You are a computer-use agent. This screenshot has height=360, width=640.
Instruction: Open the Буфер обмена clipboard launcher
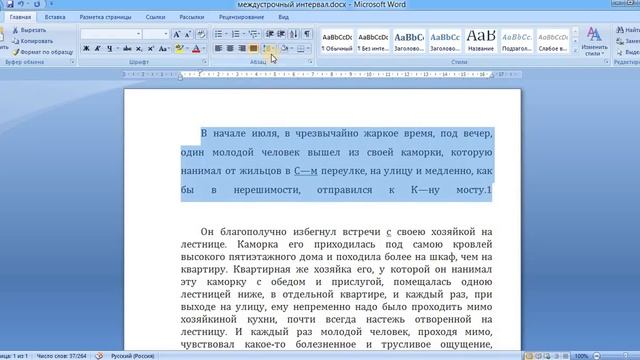pos(72,62)
